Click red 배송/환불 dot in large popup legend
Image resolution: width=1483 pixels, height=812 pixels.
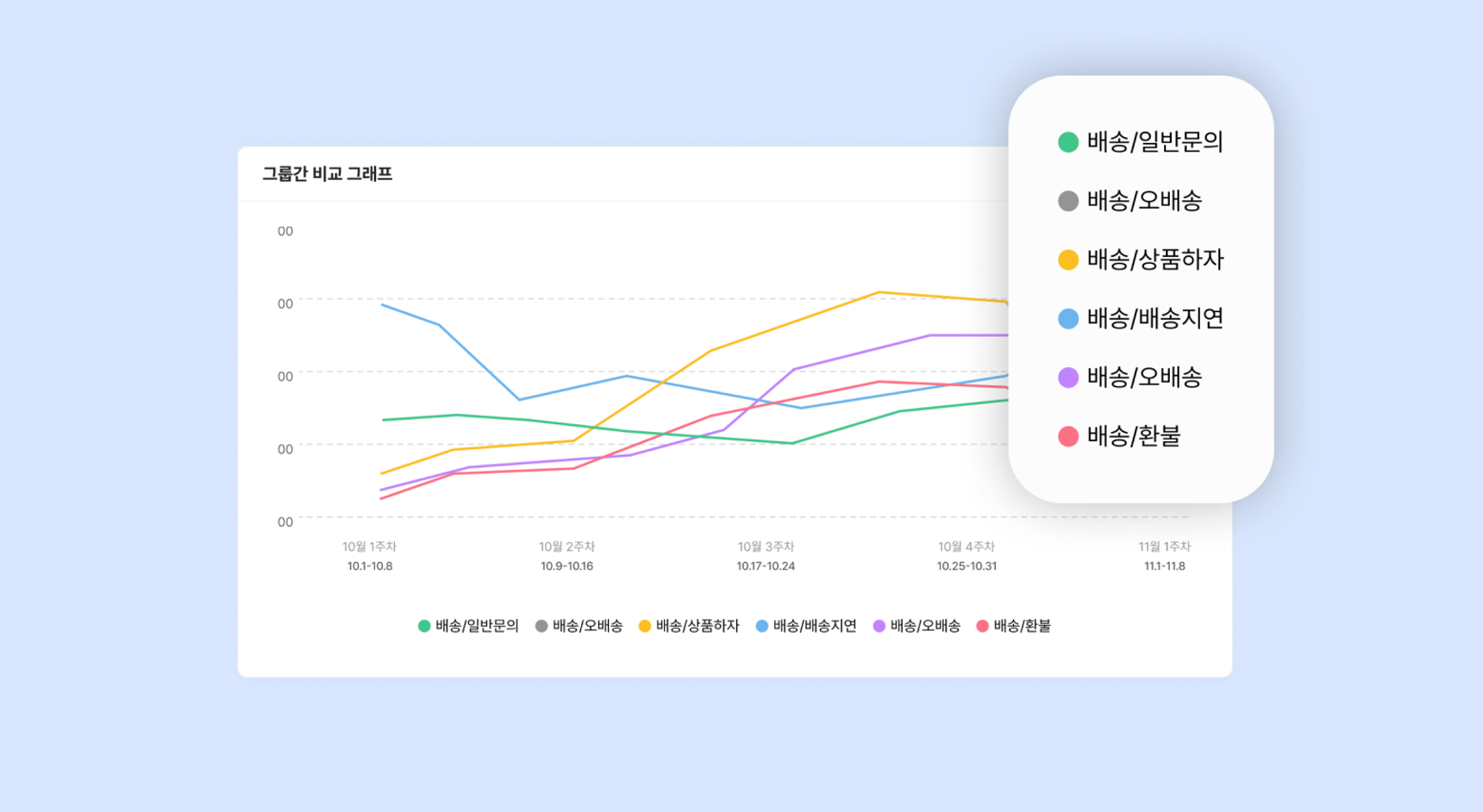click(1068, 436)
